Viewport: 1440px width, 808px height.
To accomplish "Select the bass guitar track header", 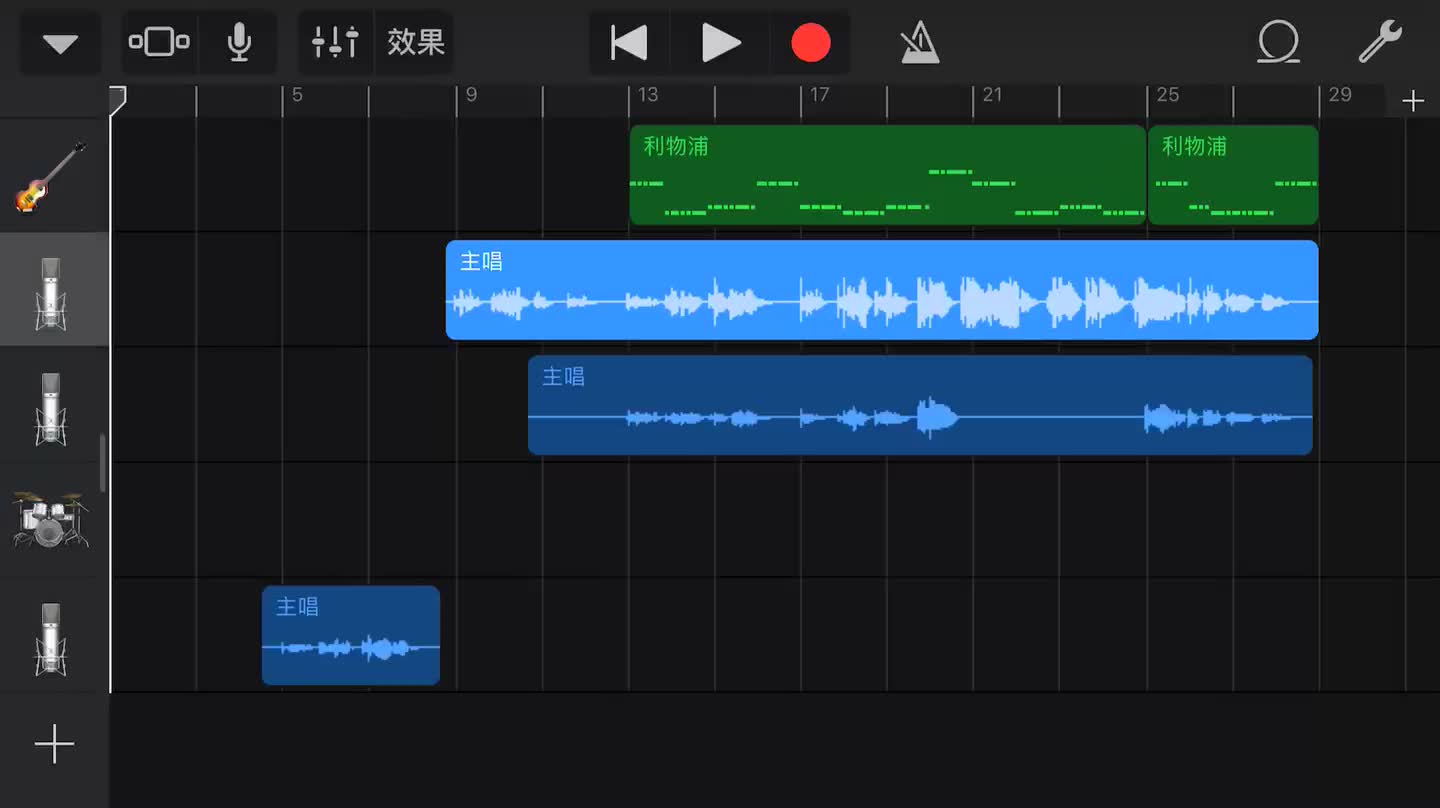I will coord(52,176).
